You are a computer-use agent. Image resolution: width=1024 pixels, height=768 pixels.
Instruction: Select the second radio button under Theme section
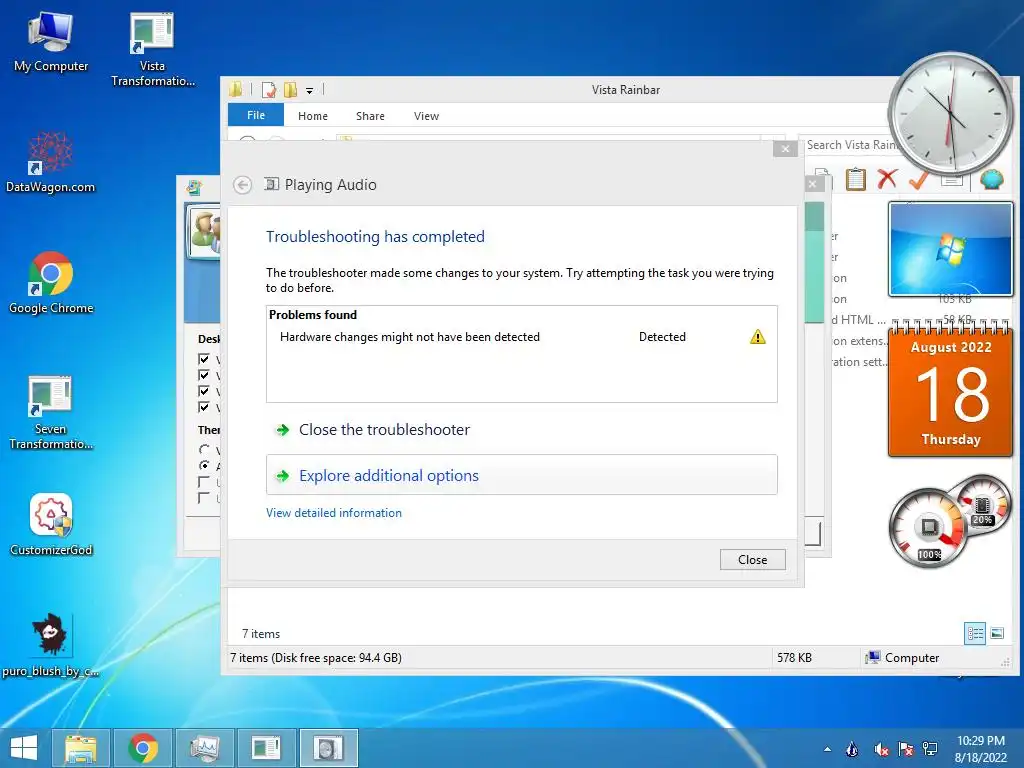204,466
